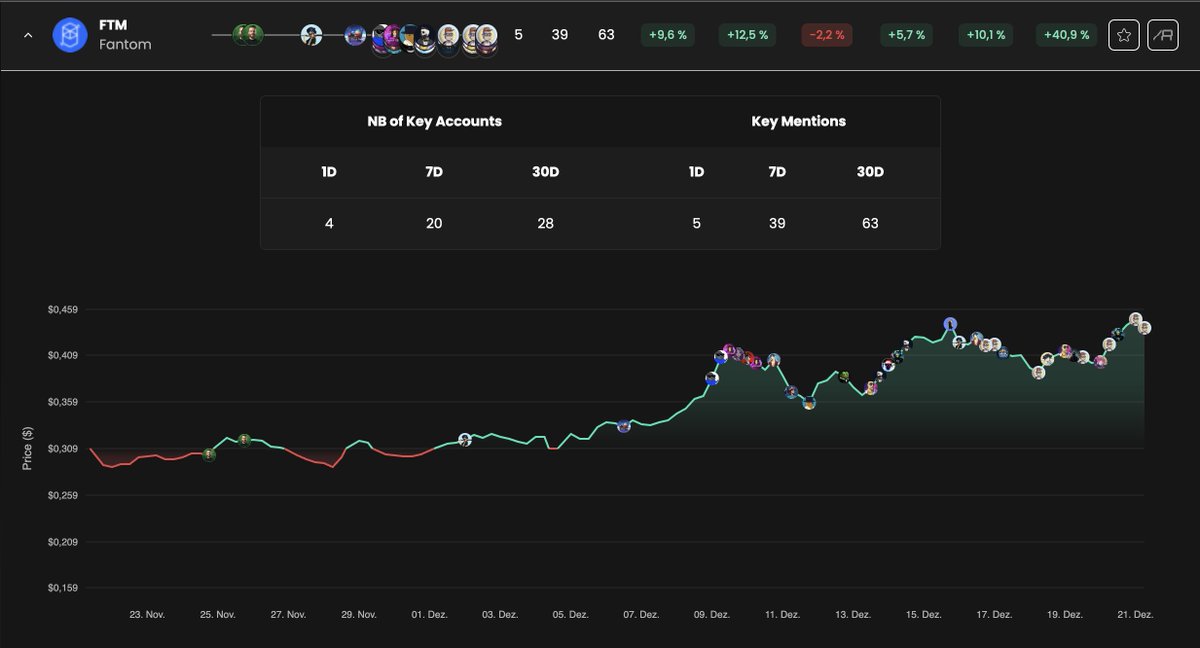The width and height of the screenshot is (1200, 648).
Task: Select 7D column under NB of Key Accounts
Action: click(x=434, y=172)
